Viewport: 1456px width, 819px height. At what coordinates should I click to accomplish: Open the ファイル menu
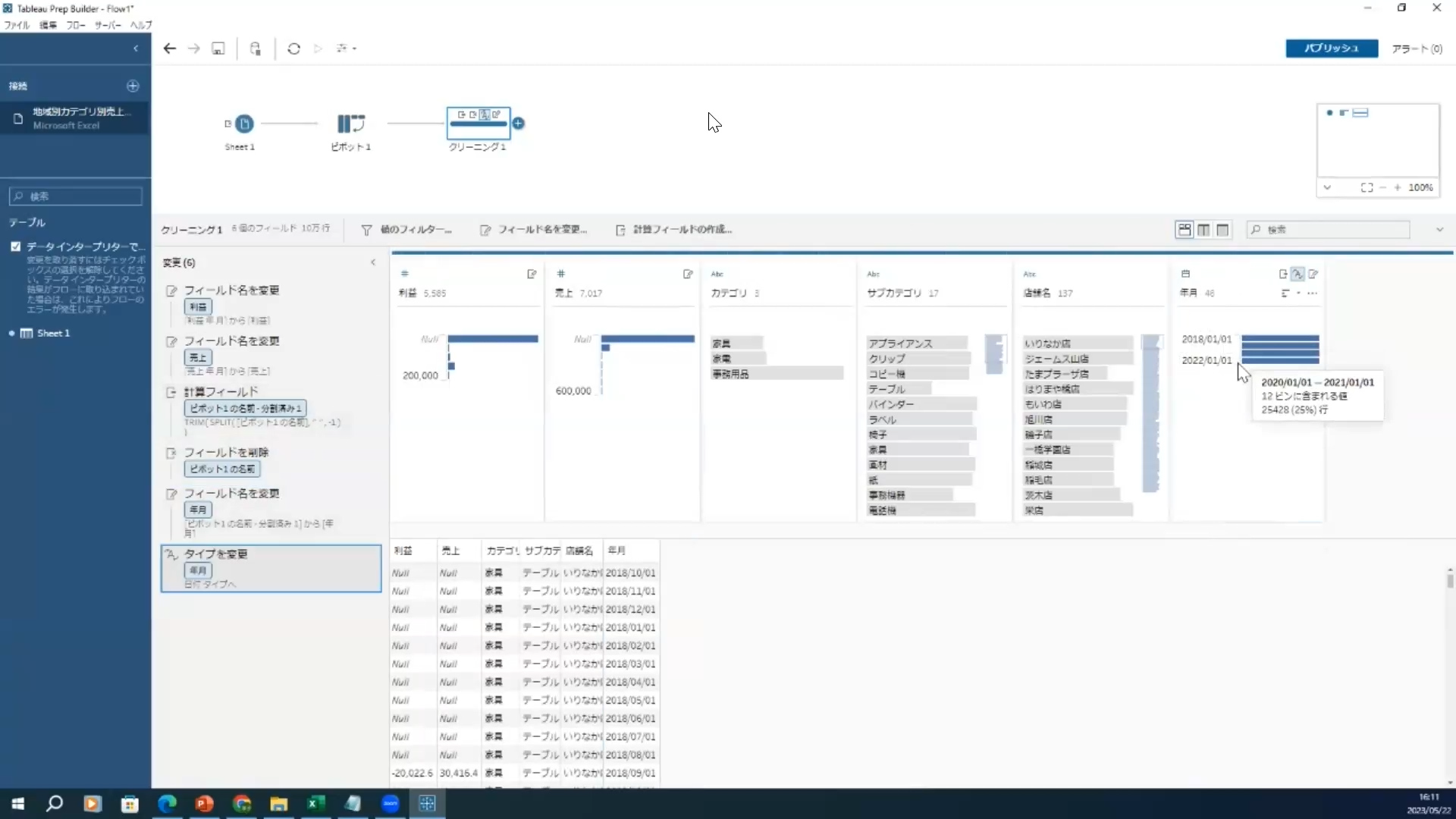pyautogui.click(x=17, y=25)
